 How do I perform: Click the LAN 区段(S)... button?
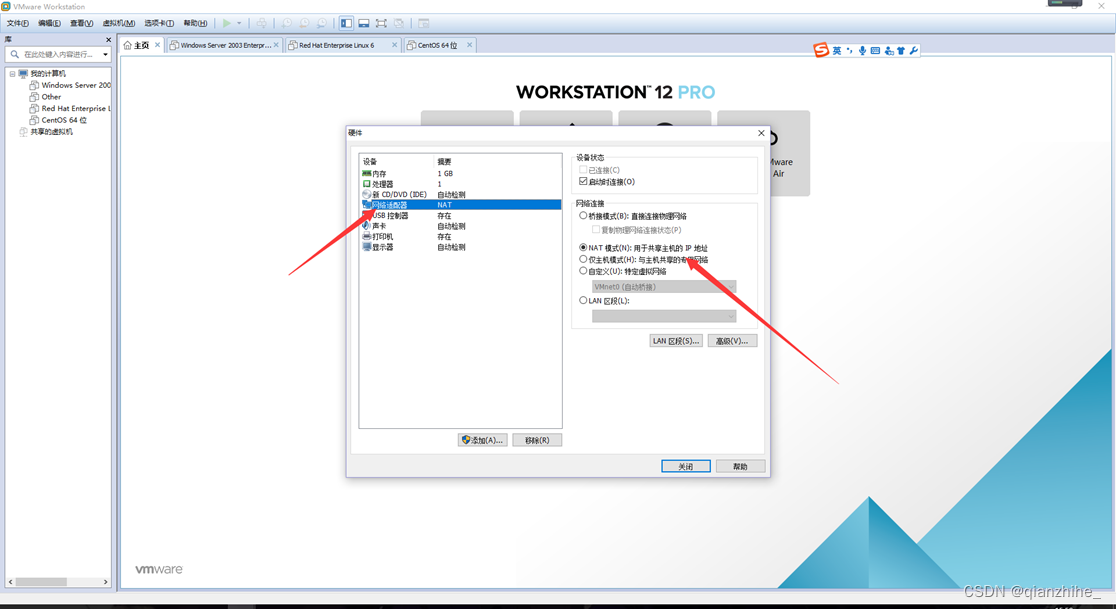pyautogui.click(x=676, y=341)
